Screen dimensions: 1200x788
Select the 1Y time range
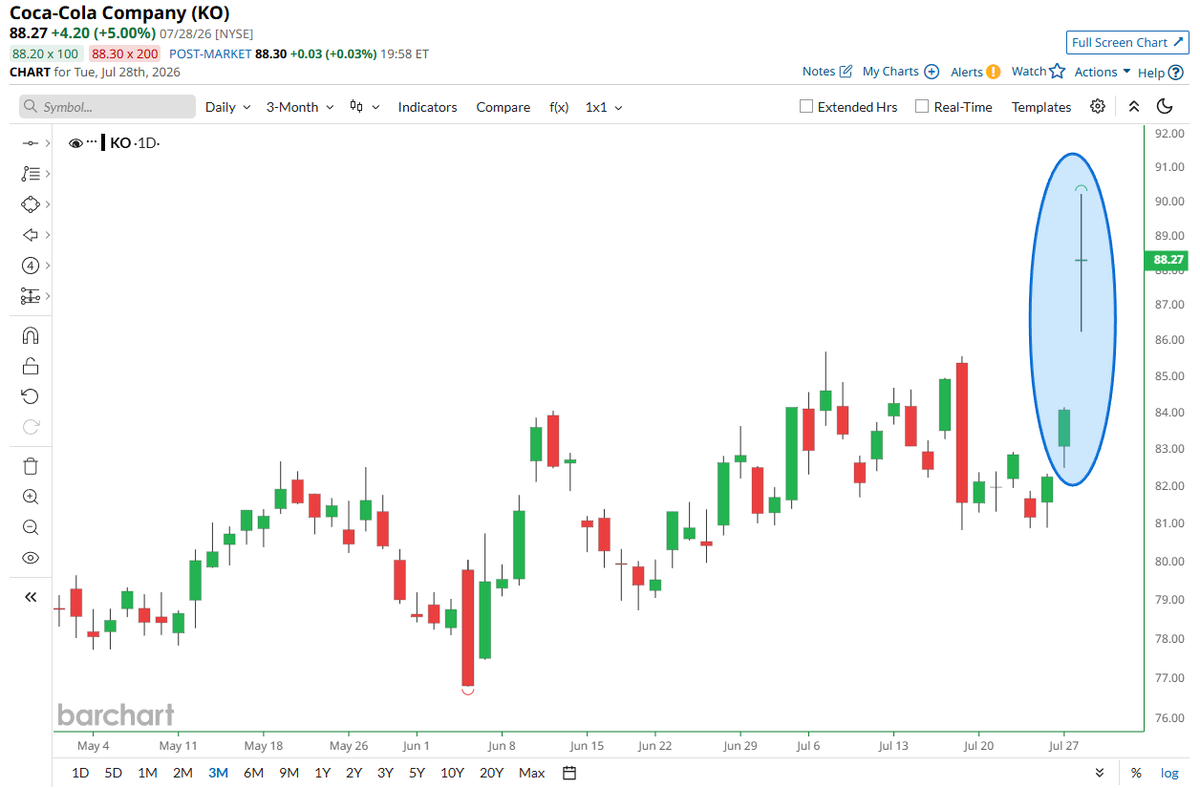[x=322, y=772]
